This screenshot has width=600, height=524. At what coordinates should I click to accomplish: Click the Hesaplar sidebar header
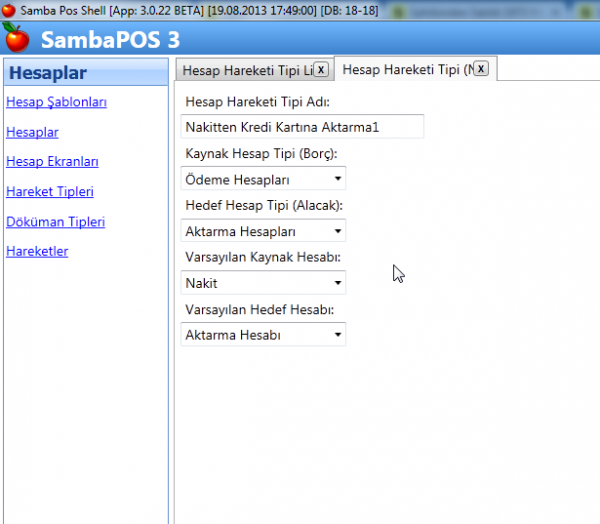[48, 73]
